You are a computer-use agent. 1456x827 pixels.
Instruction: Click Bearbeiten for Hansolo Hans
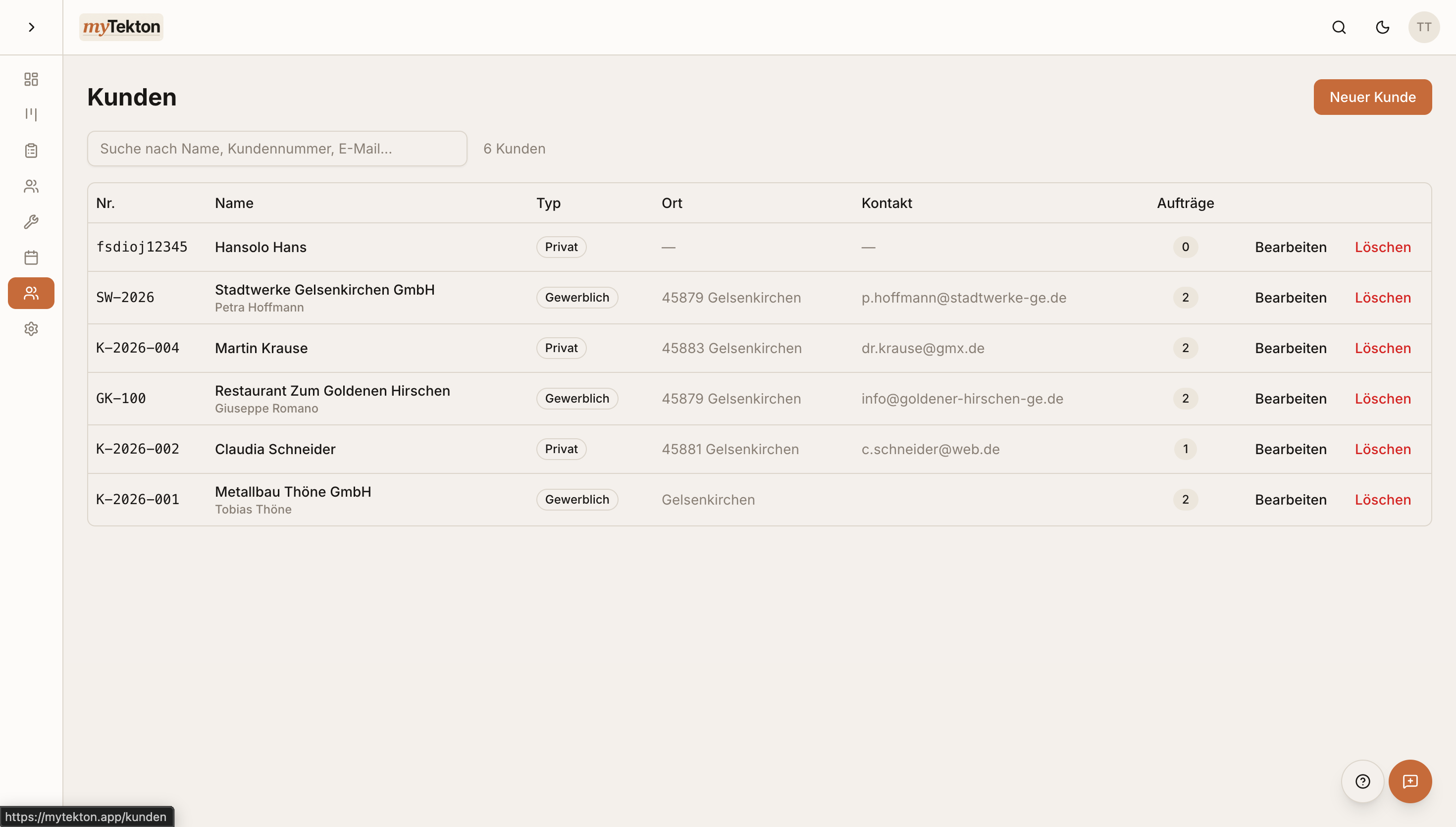(1290, 247)
